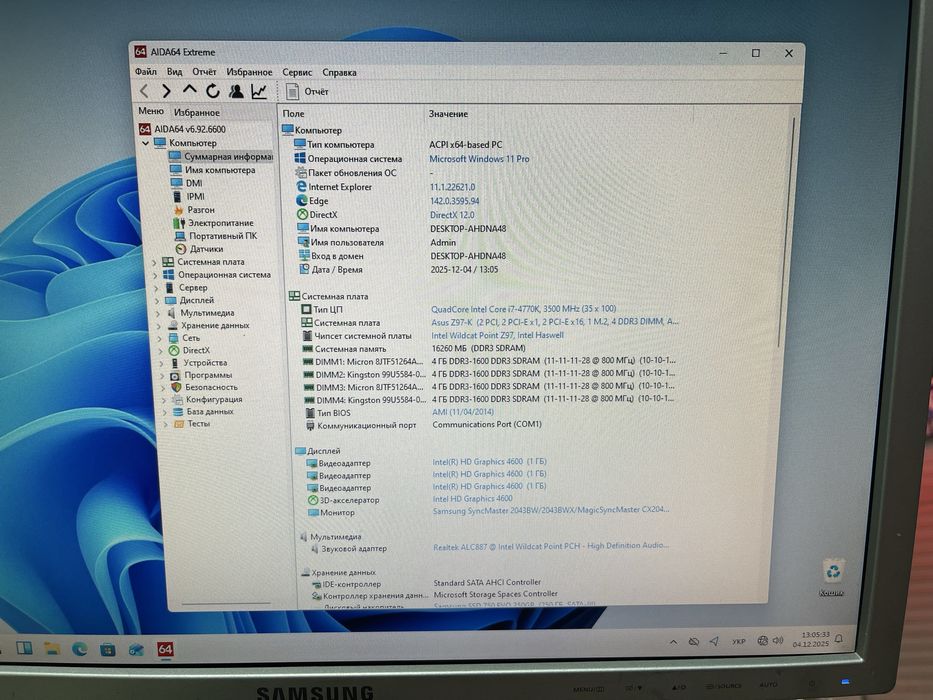Click the 16260 МБ system memory value
Viewport: 933px width, 700px height.
(478, 348)
